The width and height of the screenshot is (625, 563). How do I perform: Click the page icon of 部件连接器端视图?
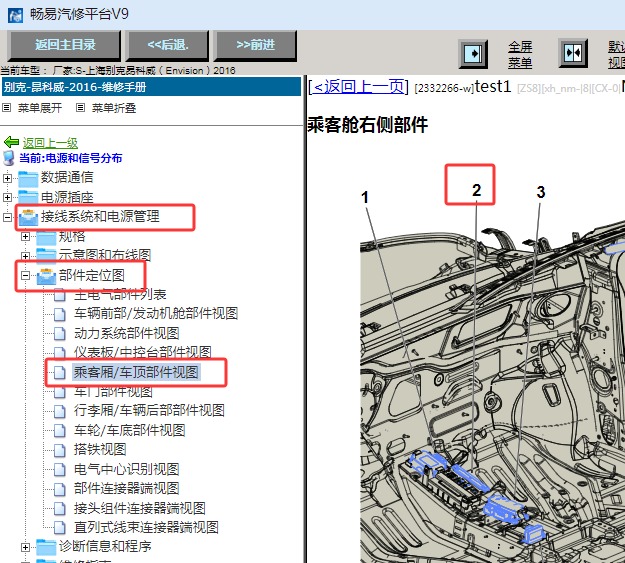click(x=60, y=489)
